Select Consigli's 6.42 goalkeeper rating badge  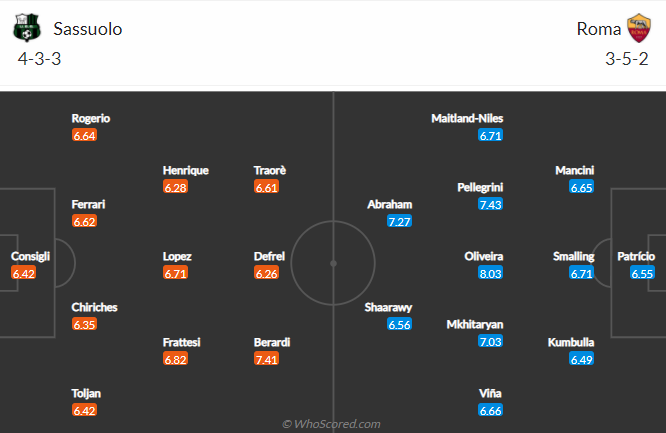pyautogui.click(x=23, y=274)
